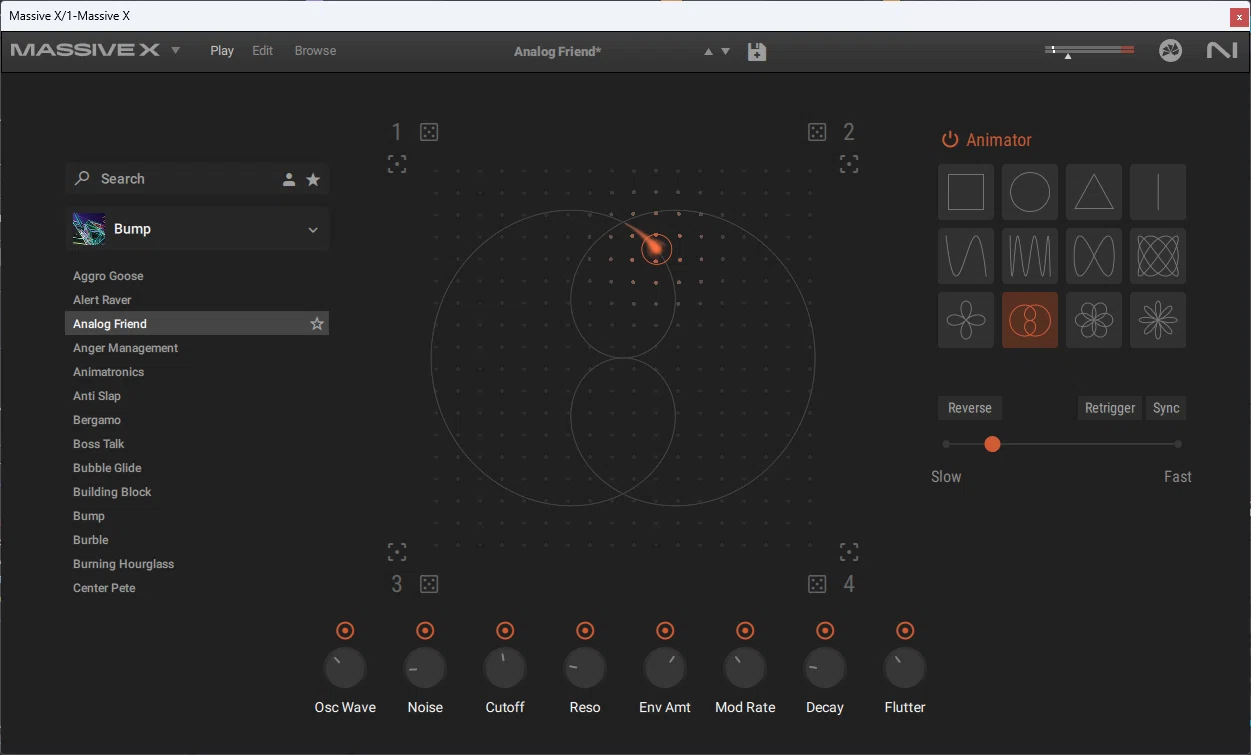Open the round leaf logo icon
The image size is (1251, 755).
[x=1171, y=50]
